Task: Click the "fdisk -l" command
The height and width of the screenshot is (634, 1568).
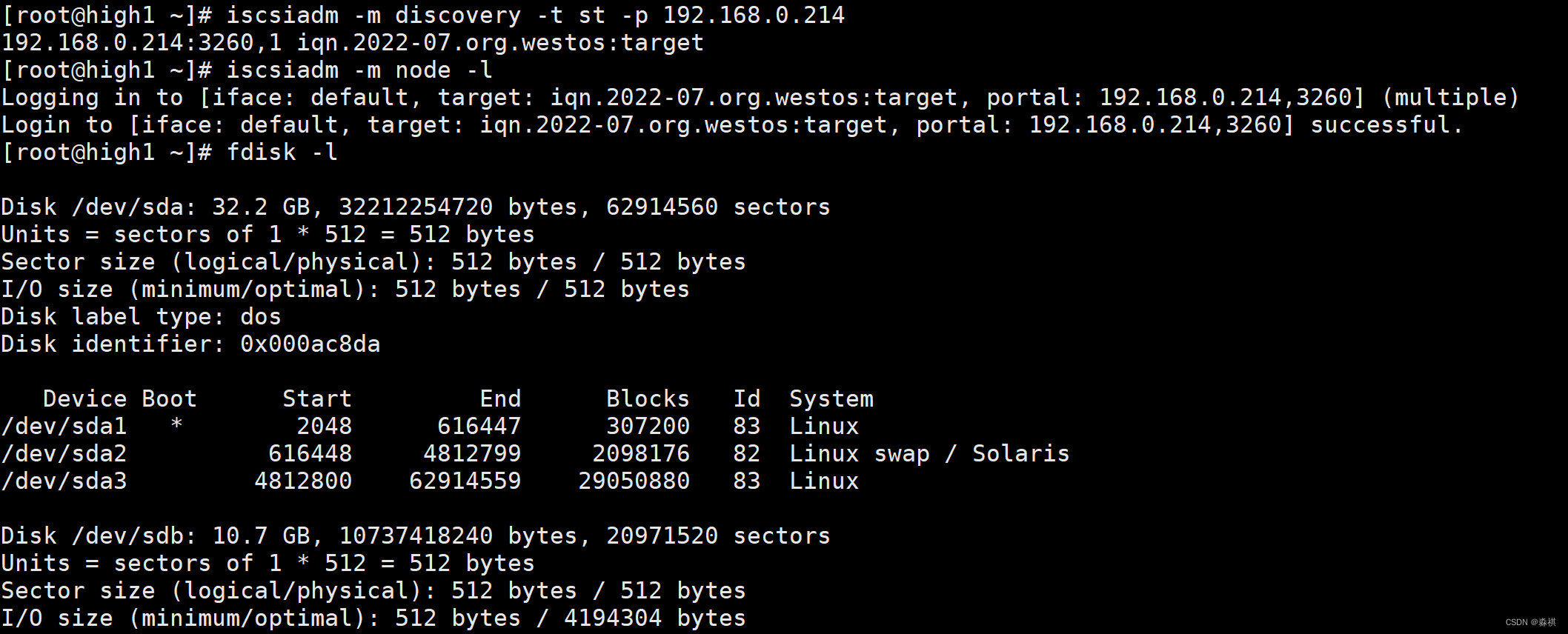Action: [x=282, y=153]
